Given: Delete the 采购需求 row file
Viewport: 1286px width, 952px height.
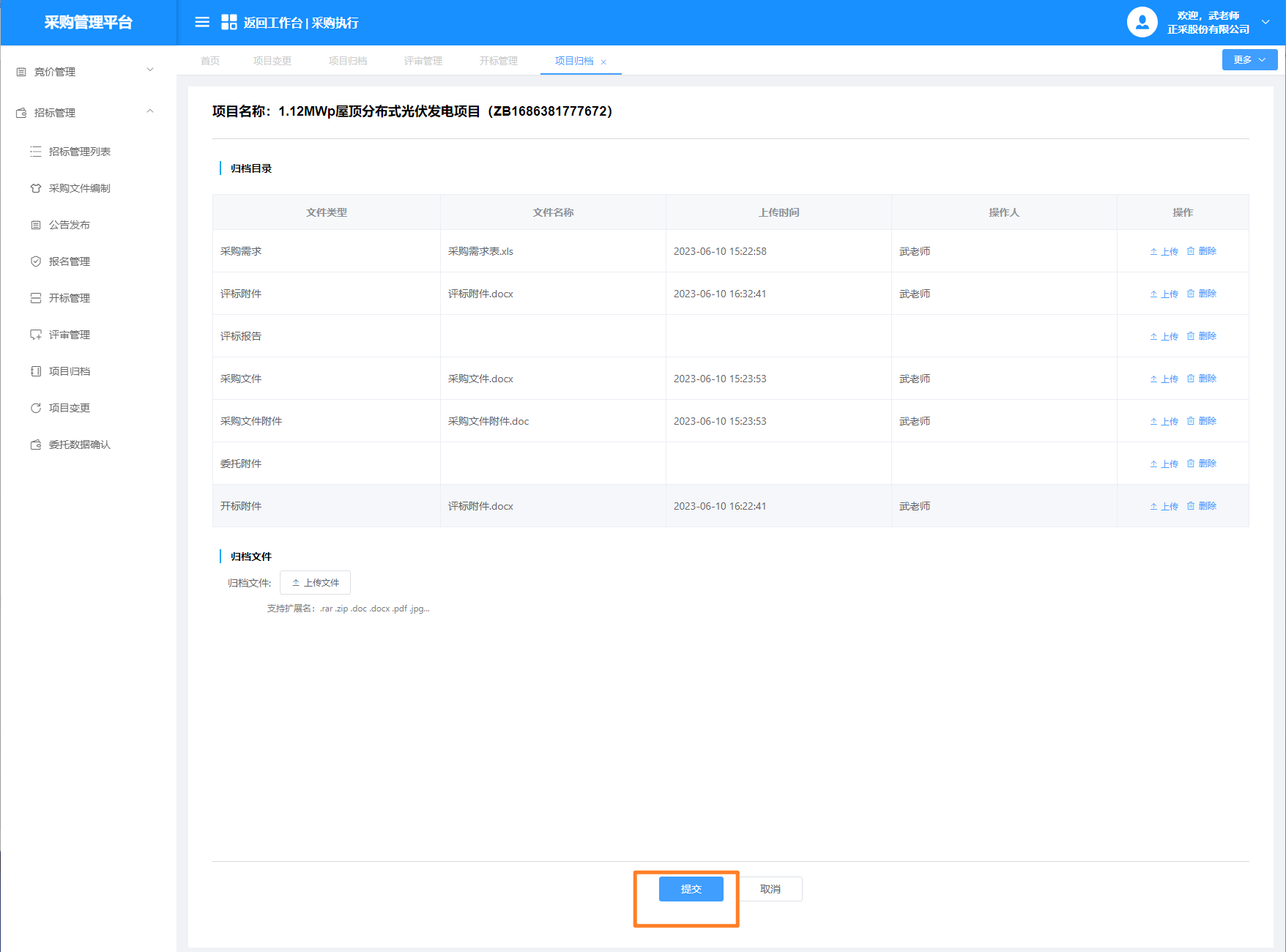Looking at the screenshot, I should pyautogui.click(x=1202, y=251).
